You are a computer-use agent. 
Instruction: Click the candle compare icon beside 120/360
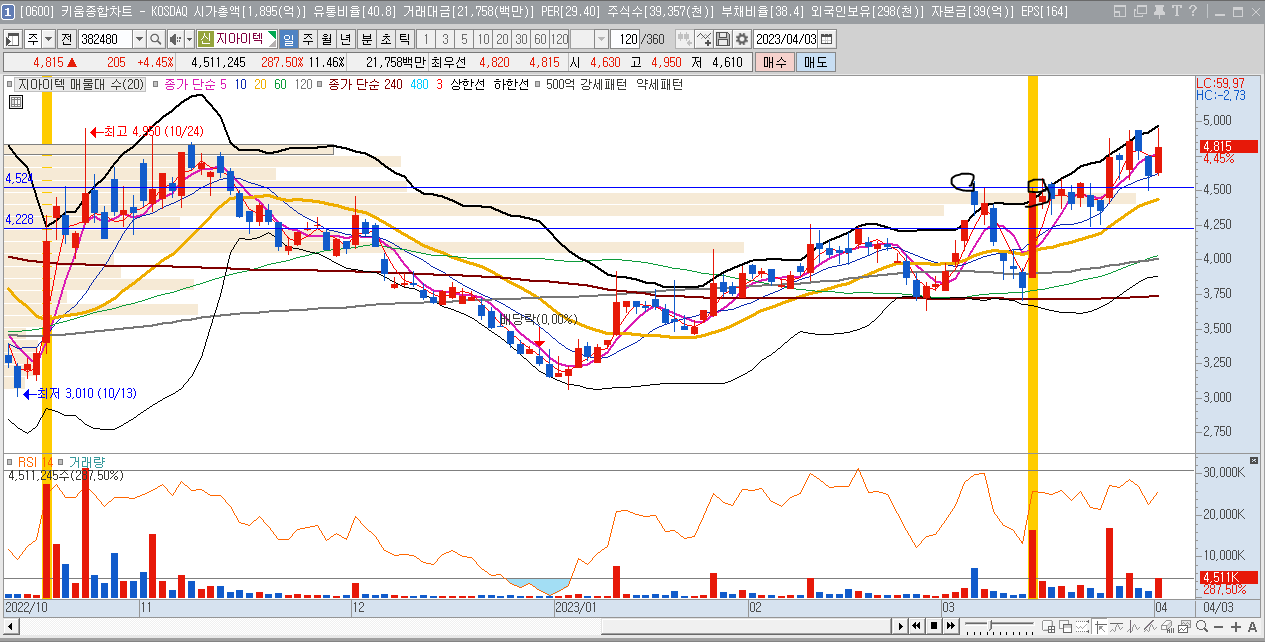[685, 39]
